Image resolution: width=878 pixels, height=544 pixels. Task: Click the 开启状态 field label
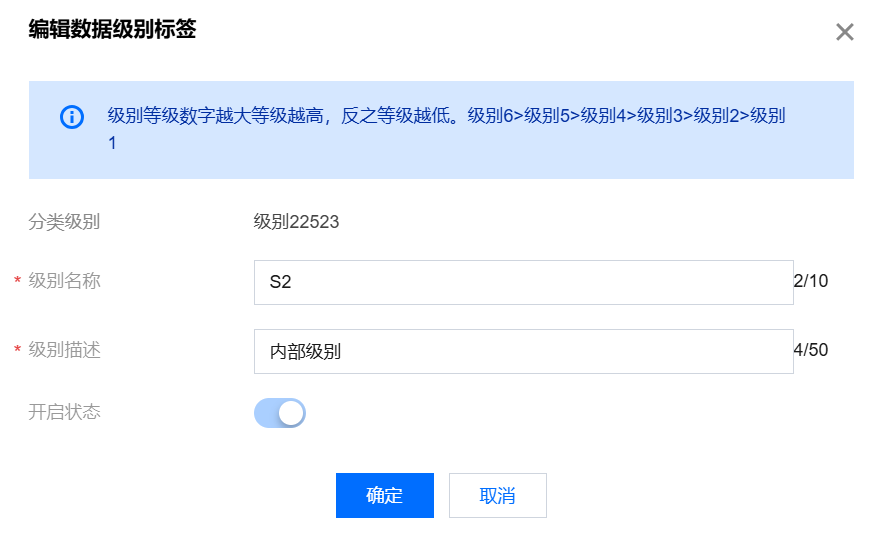(x=64, y=412)
